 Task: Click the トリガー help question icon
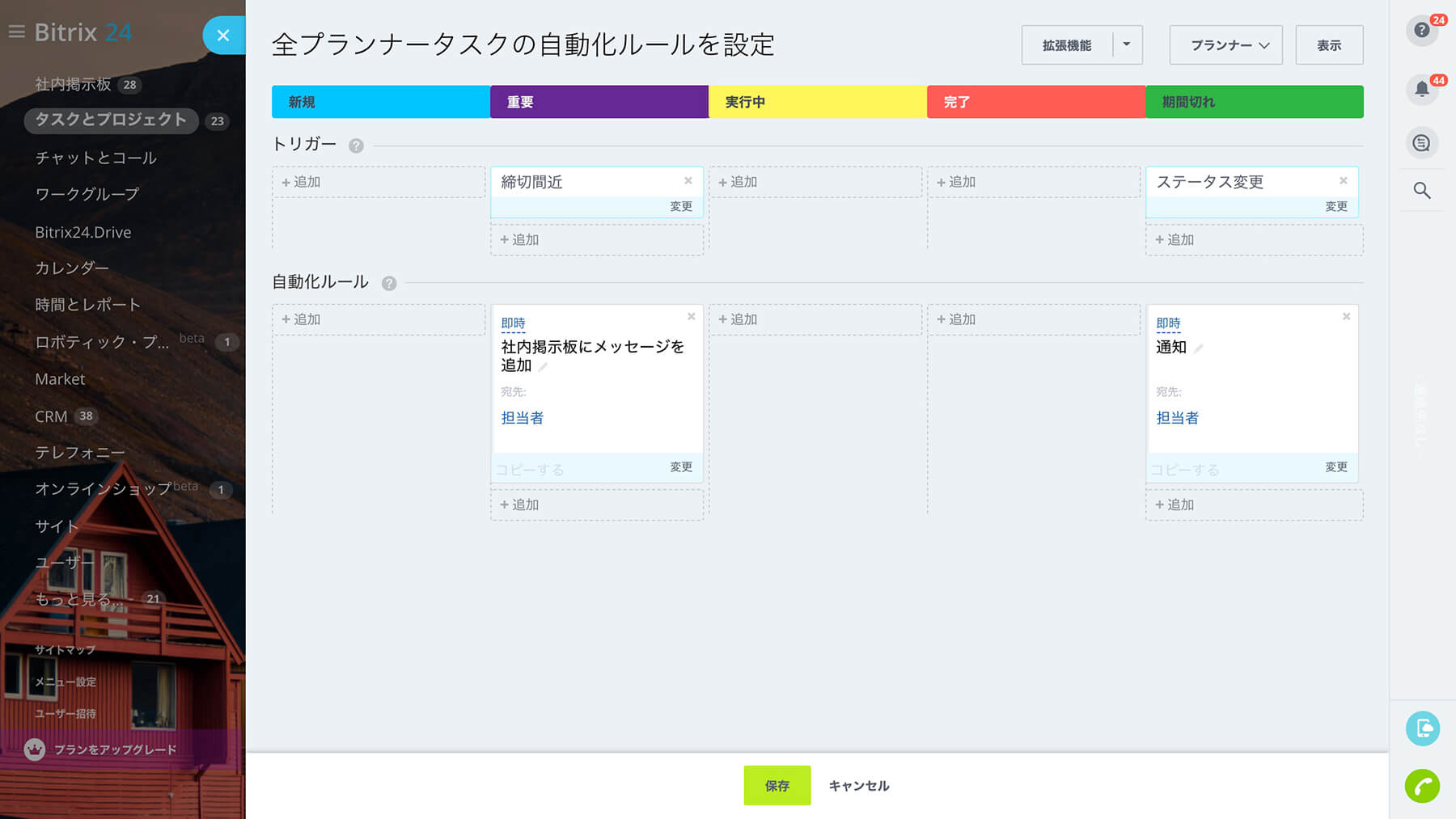356,146
